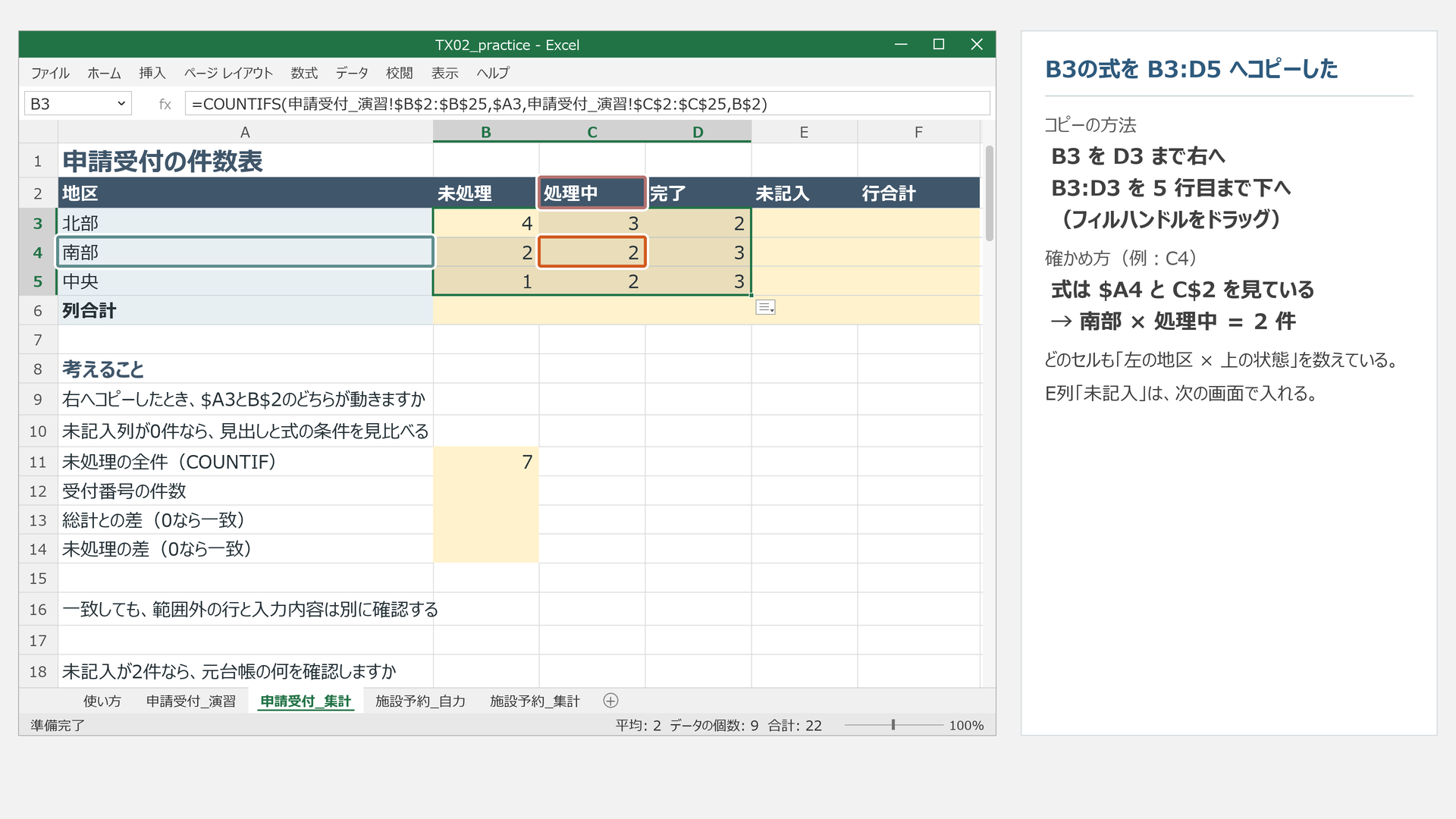
Task: Select the 申請受付_集計 sheet tab
Action: click(306, 701)
